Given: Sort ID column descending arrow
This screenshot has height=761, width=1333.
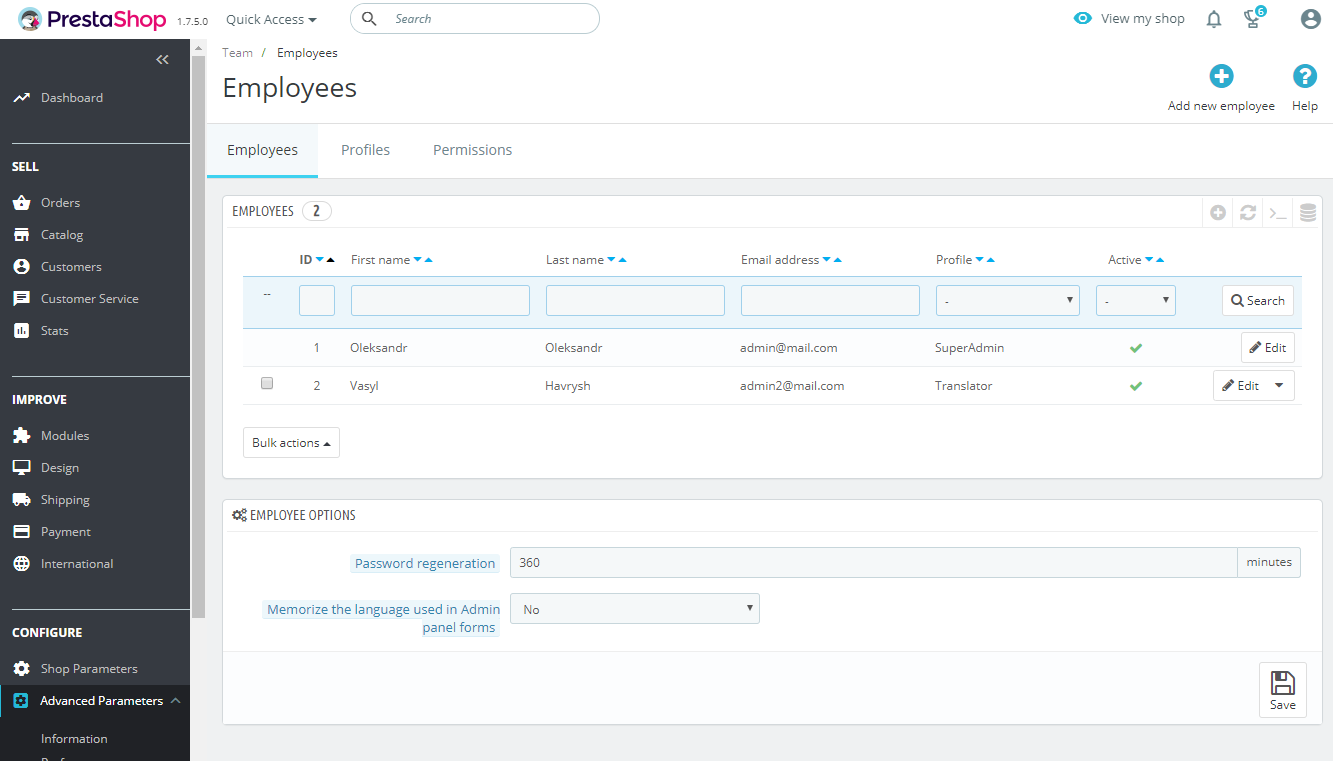Looking at the screenshot, I should [x=320, y=260].
